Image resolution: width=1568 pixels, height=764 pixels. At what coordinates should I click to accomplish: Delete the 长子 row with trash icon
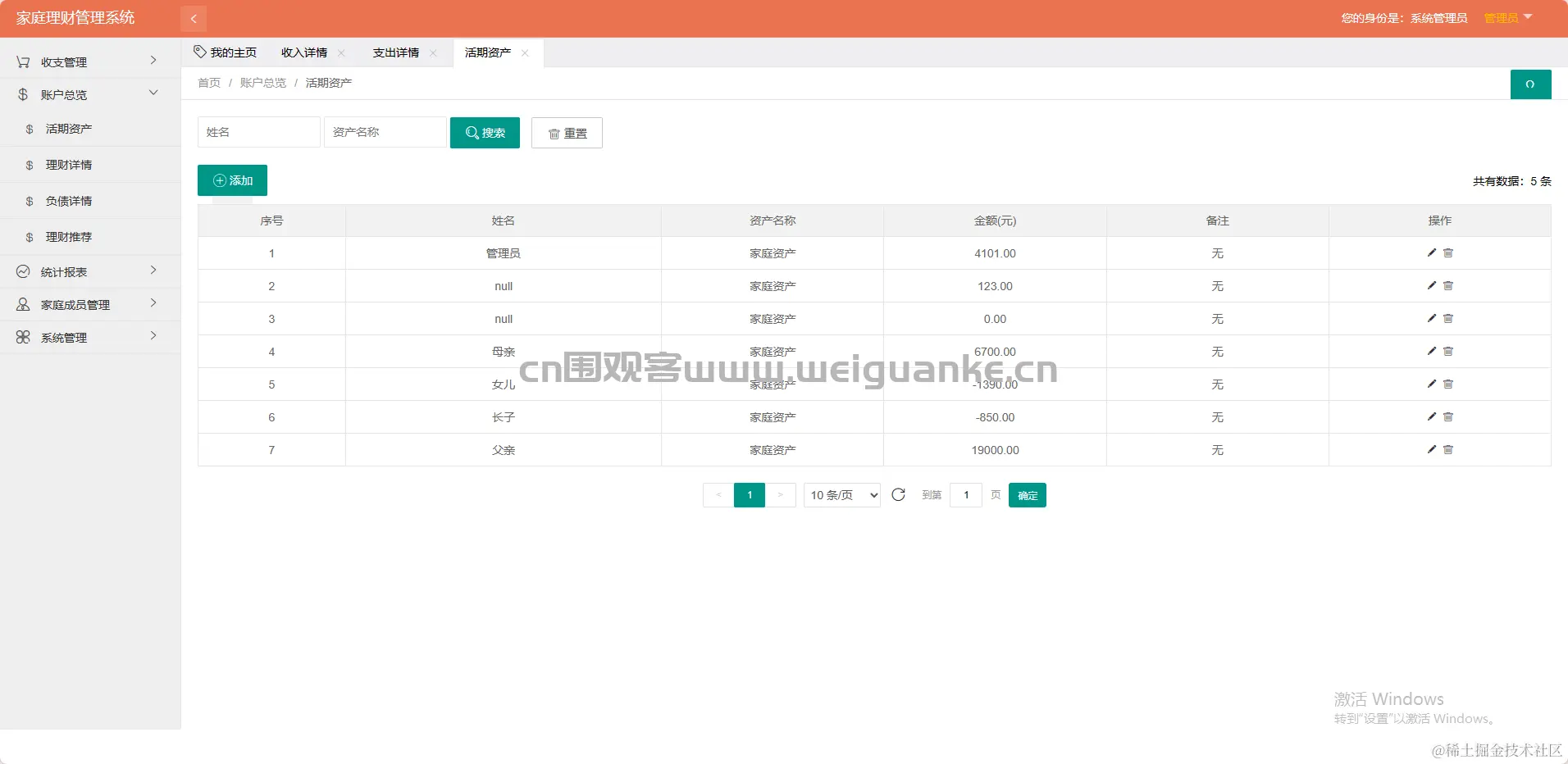click(1448, 416)
